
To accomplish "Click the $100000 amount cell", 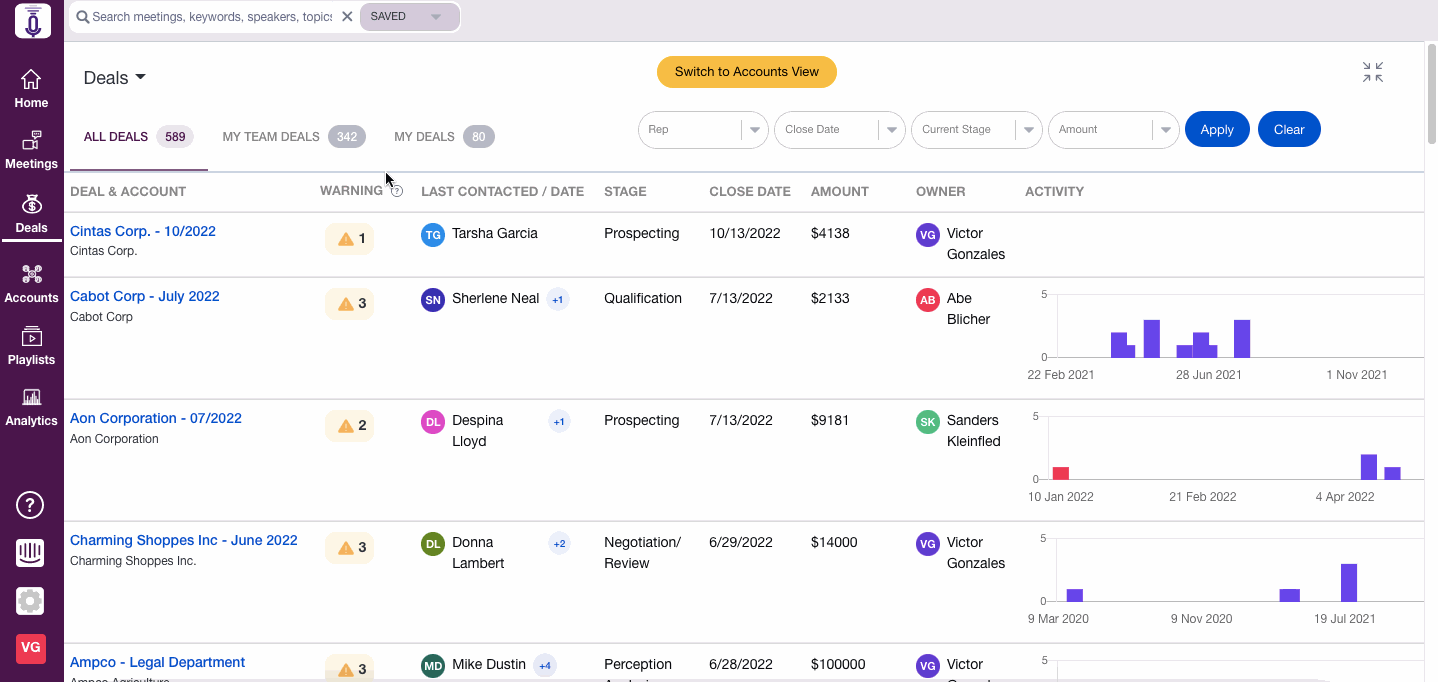I will [x=838, y=664].
